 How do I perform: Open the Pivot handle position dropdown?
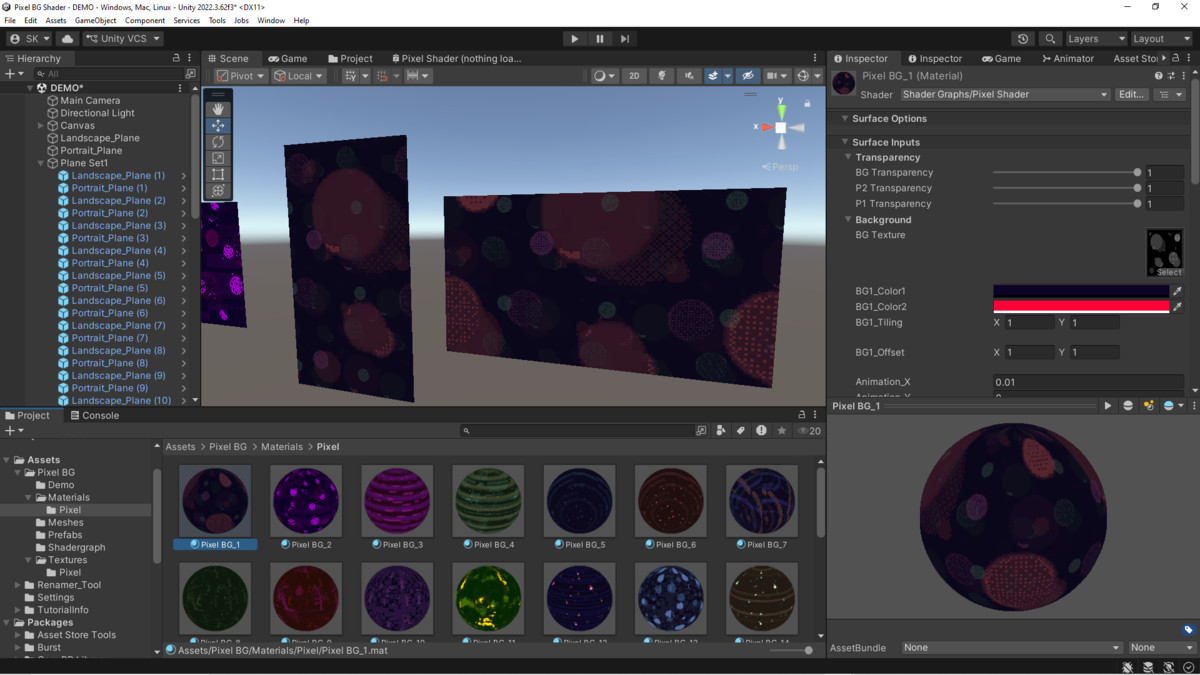241,76
